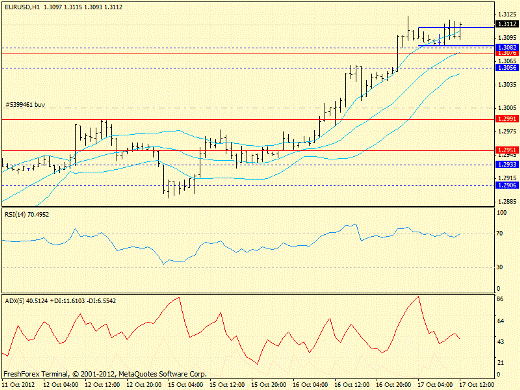Click the 1.3125 price scale value
Viewport: 520px width, 390px height.
tap(507, 14)
